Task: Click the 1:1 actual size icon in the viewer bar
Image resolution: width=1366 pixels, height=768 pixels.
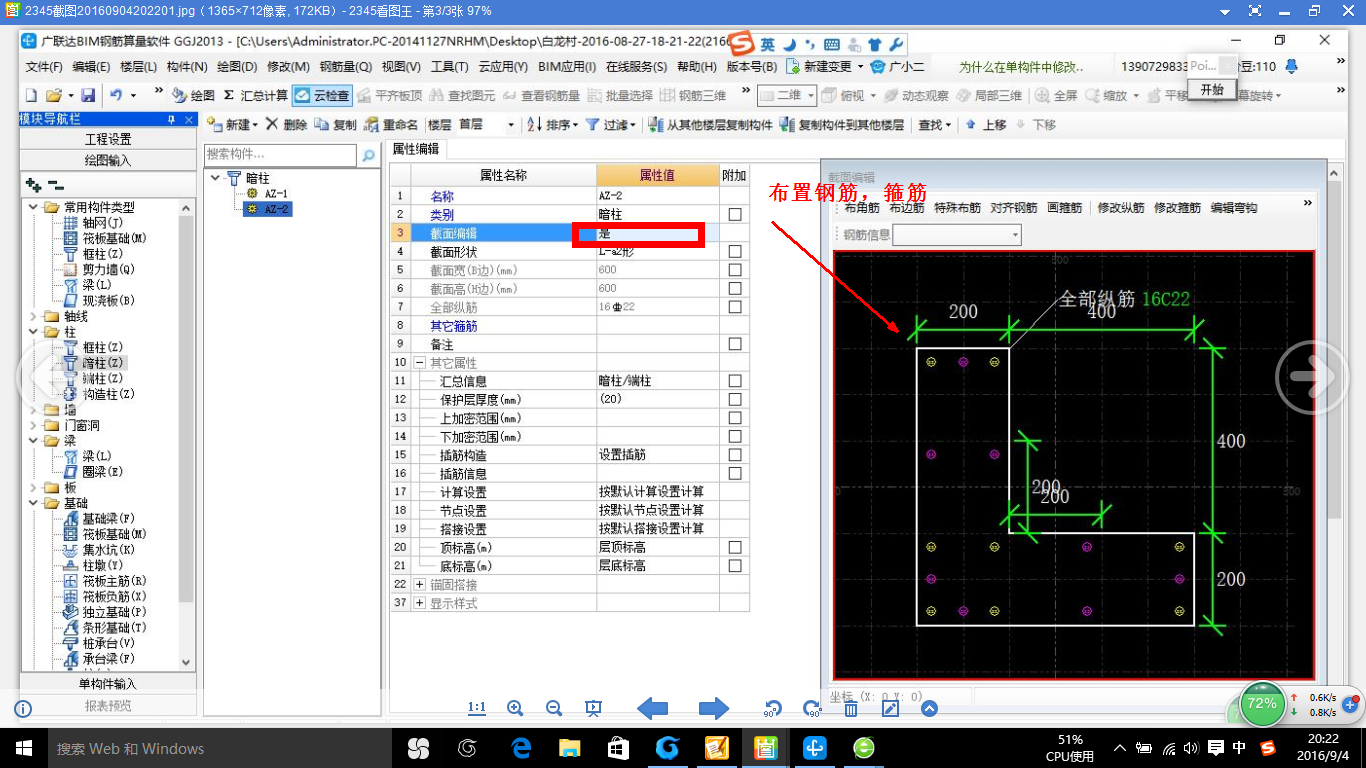Action: point(477,708)
